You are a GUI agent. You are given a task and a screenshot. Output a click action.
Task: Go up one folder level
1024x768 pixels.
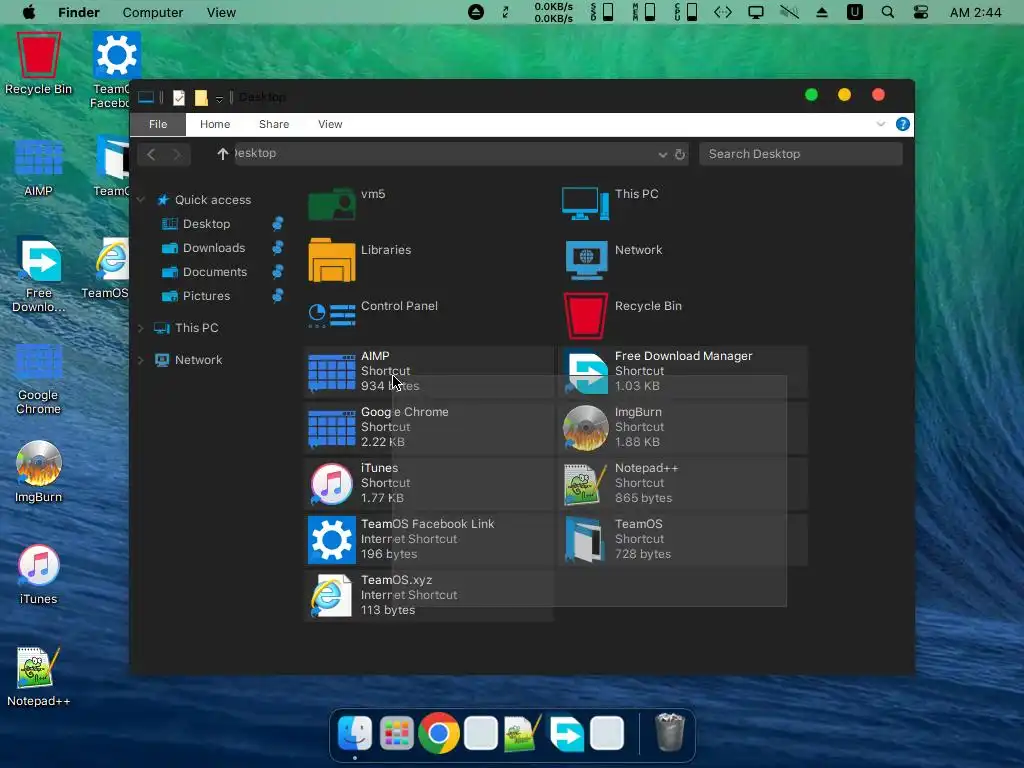point(223,154)
